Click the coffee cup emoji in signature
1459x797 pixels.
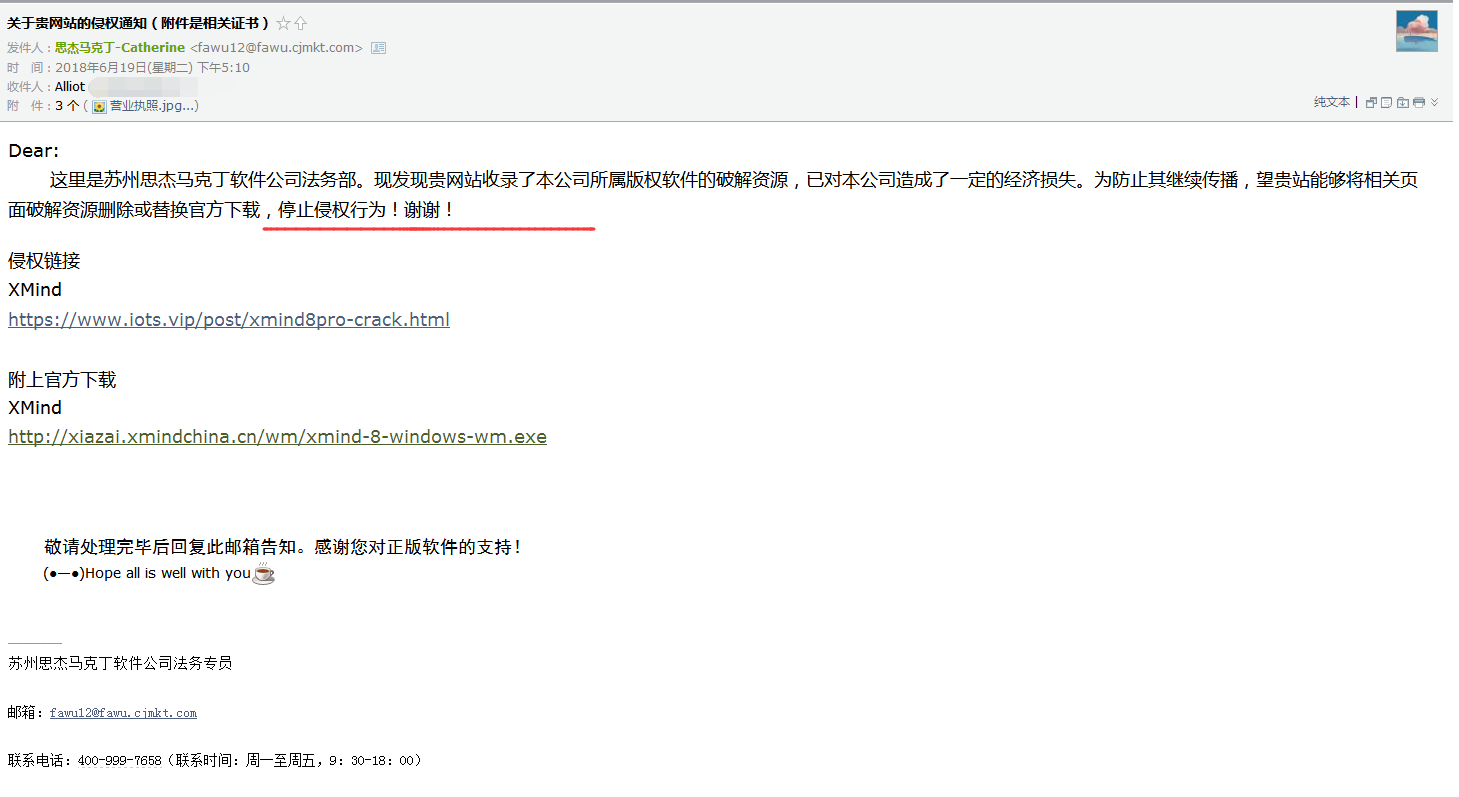263,573
